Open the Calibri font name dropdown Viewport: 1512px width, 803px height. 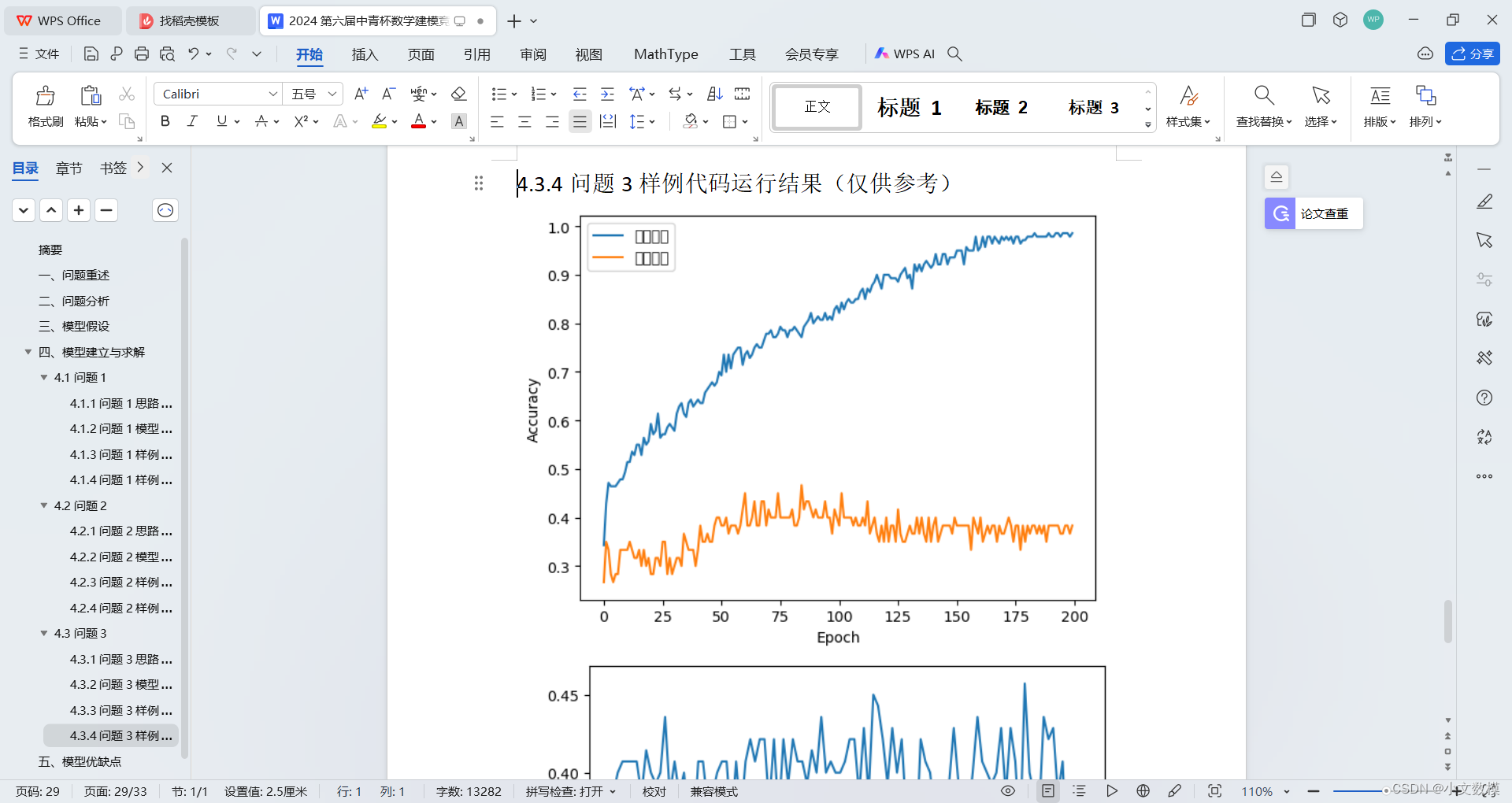tap(272, 94)
